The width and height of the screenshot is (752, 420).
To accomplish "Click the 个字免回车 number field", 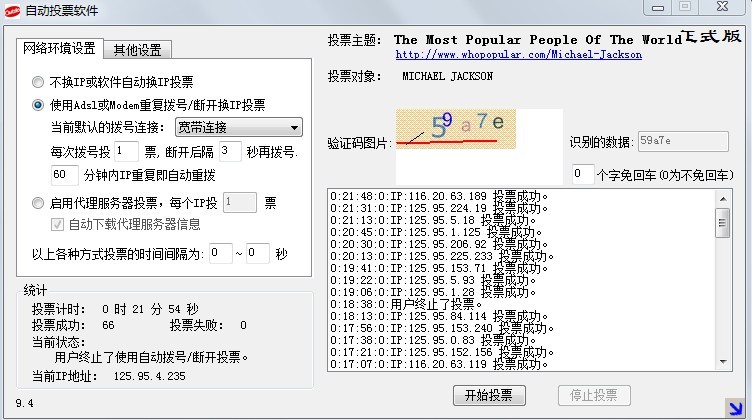I will coord(582,174).
